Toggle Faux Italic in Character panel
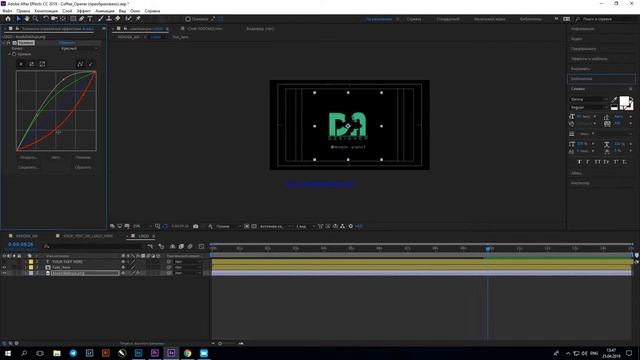Viewport: 640px width, 360px height. point(588,162)
